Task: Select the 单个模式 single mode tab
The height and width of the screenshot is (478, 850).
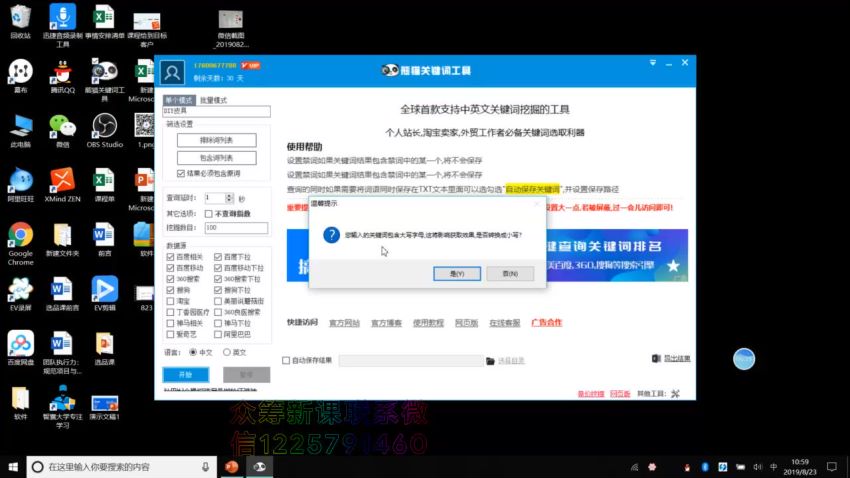Action: pyautogui.click(x=179, y=100)
